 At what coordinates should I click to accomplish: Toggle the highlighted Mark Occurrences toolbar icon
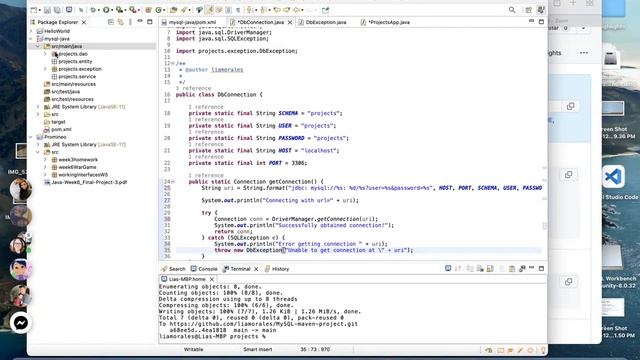pos(209,10)
